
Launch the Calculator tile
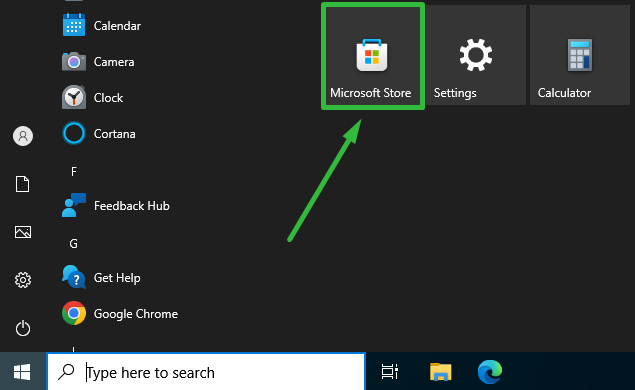coord(580,55)
